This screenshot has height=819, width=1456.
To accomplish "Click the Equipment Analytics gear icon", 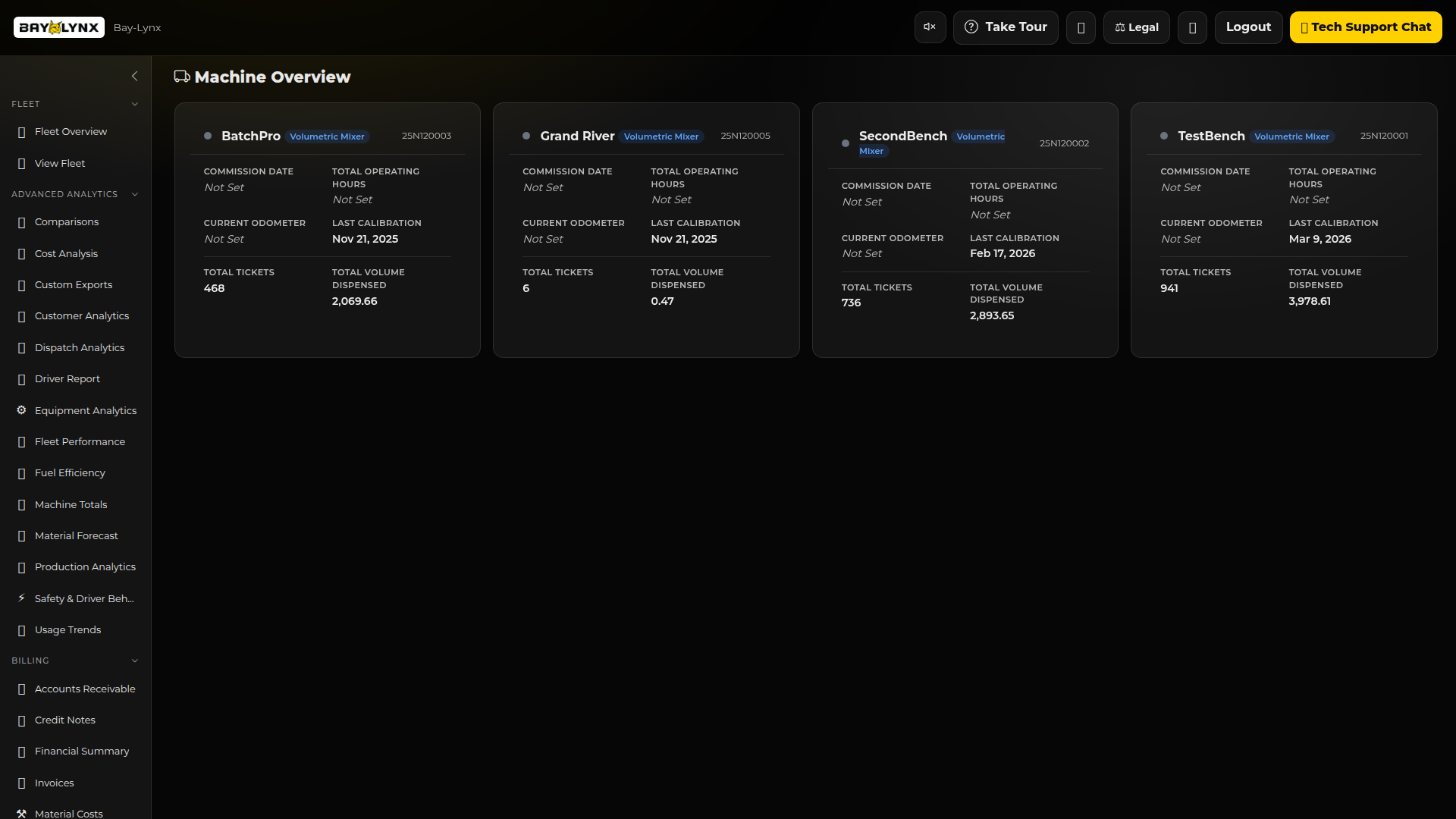I will [21, 410].
